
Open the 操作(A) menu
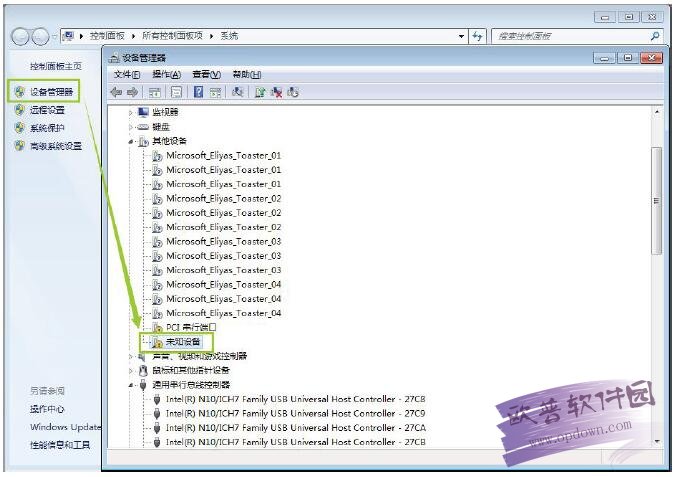(167, 74)
